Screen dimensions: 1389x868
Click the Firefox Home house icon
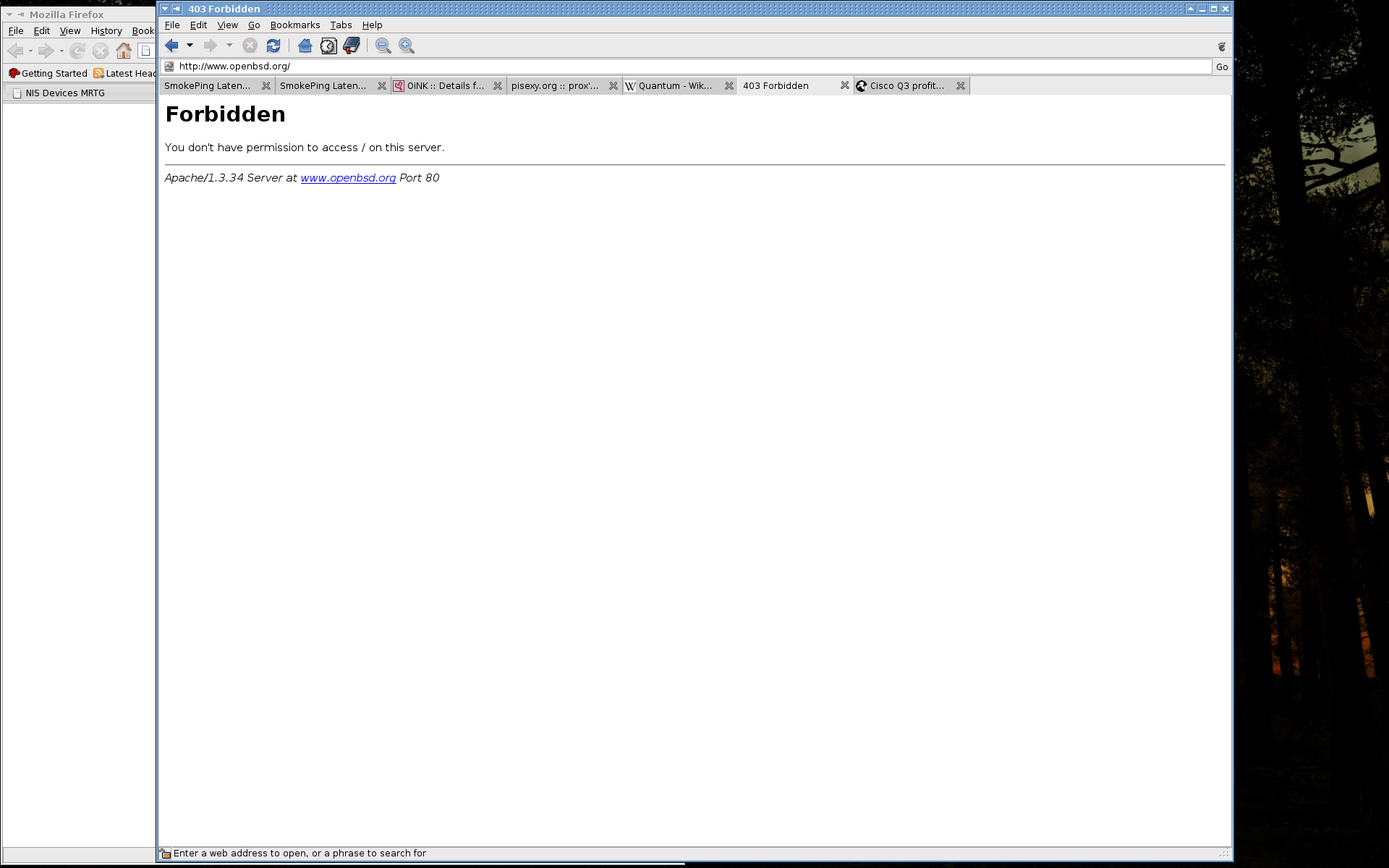coord(124,51)
